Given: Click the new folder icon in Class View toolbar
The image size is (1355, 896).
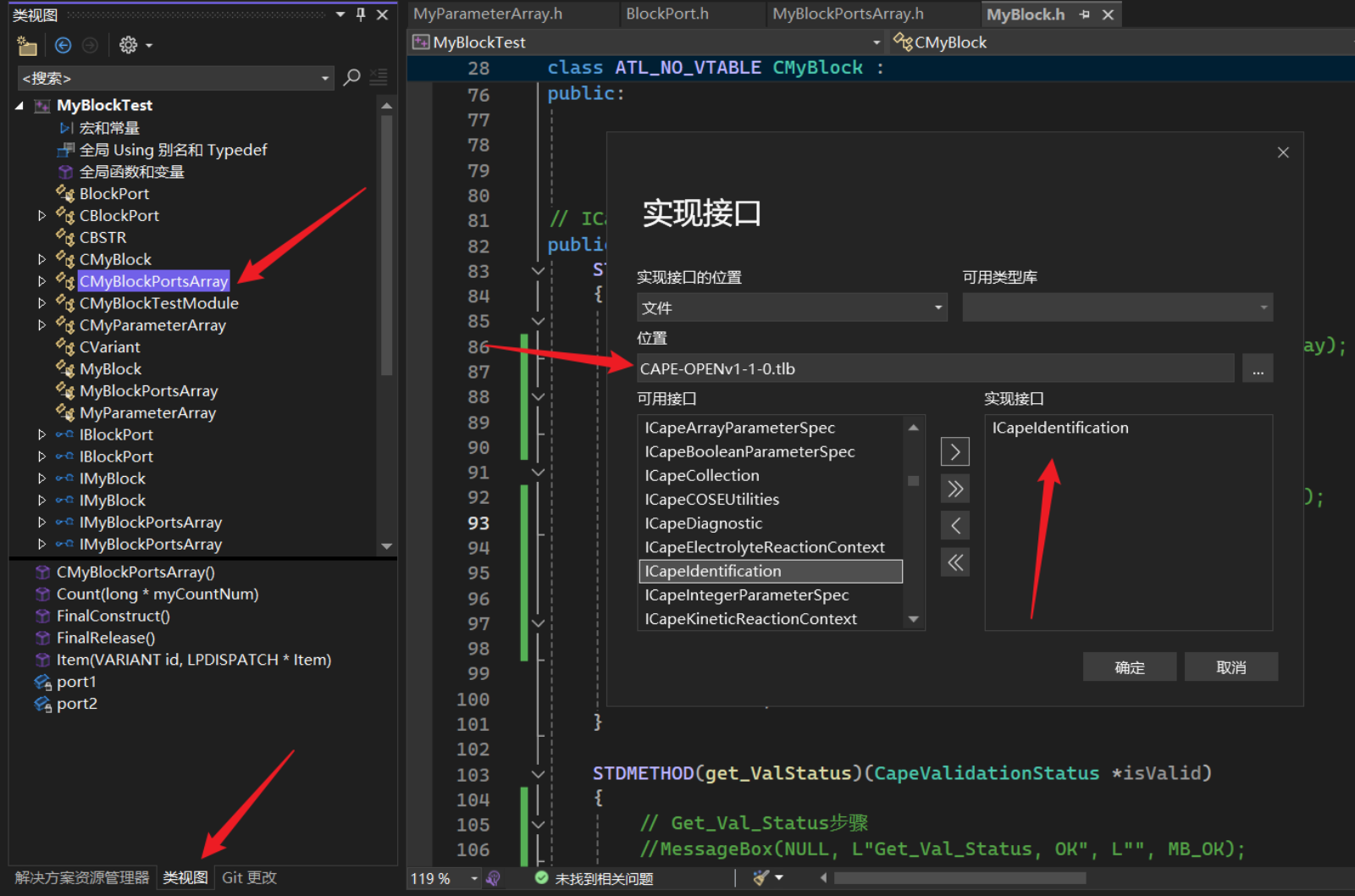Looking at the screenshot, I should (27, 46).
